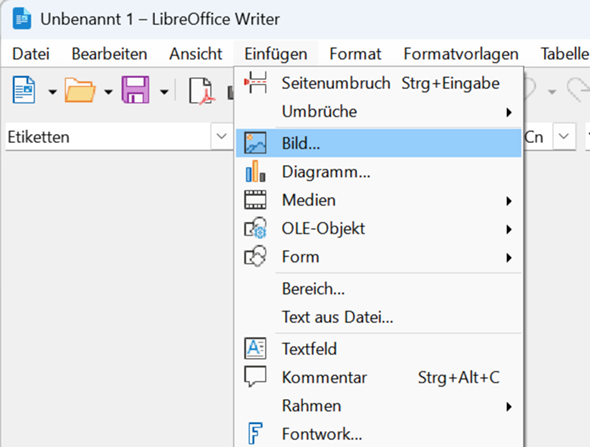
Task: Close the Einfügen menu via its header
Action: (276, 54)
